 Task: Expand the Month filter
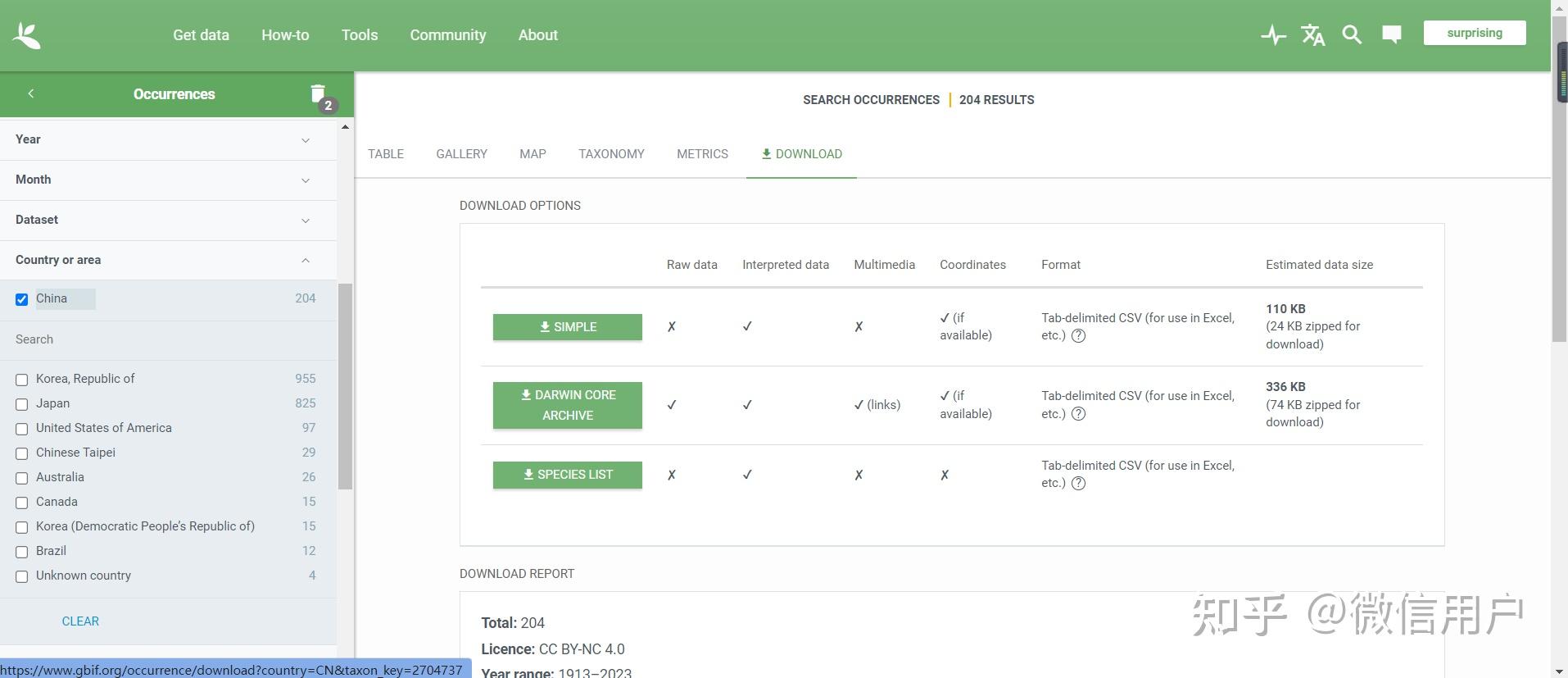(168, 180)
